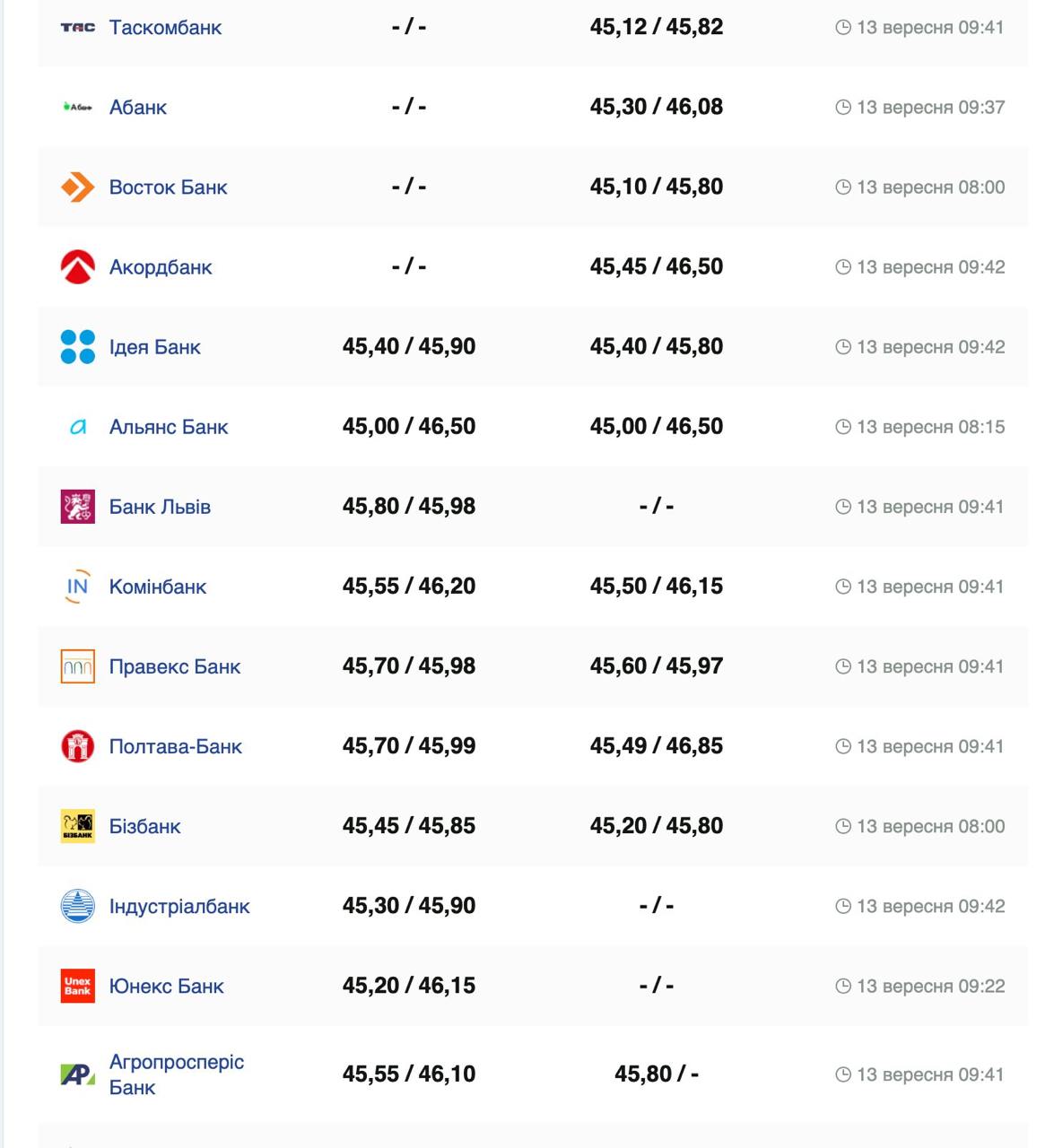
Task: Open the Акордбанк bank name link
Action: pos(161,267)
